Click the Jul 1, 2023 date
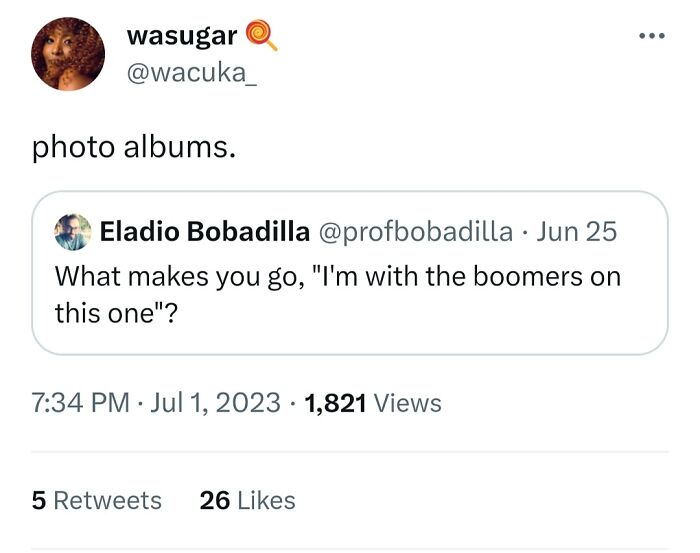 click(x=215, y=403)
